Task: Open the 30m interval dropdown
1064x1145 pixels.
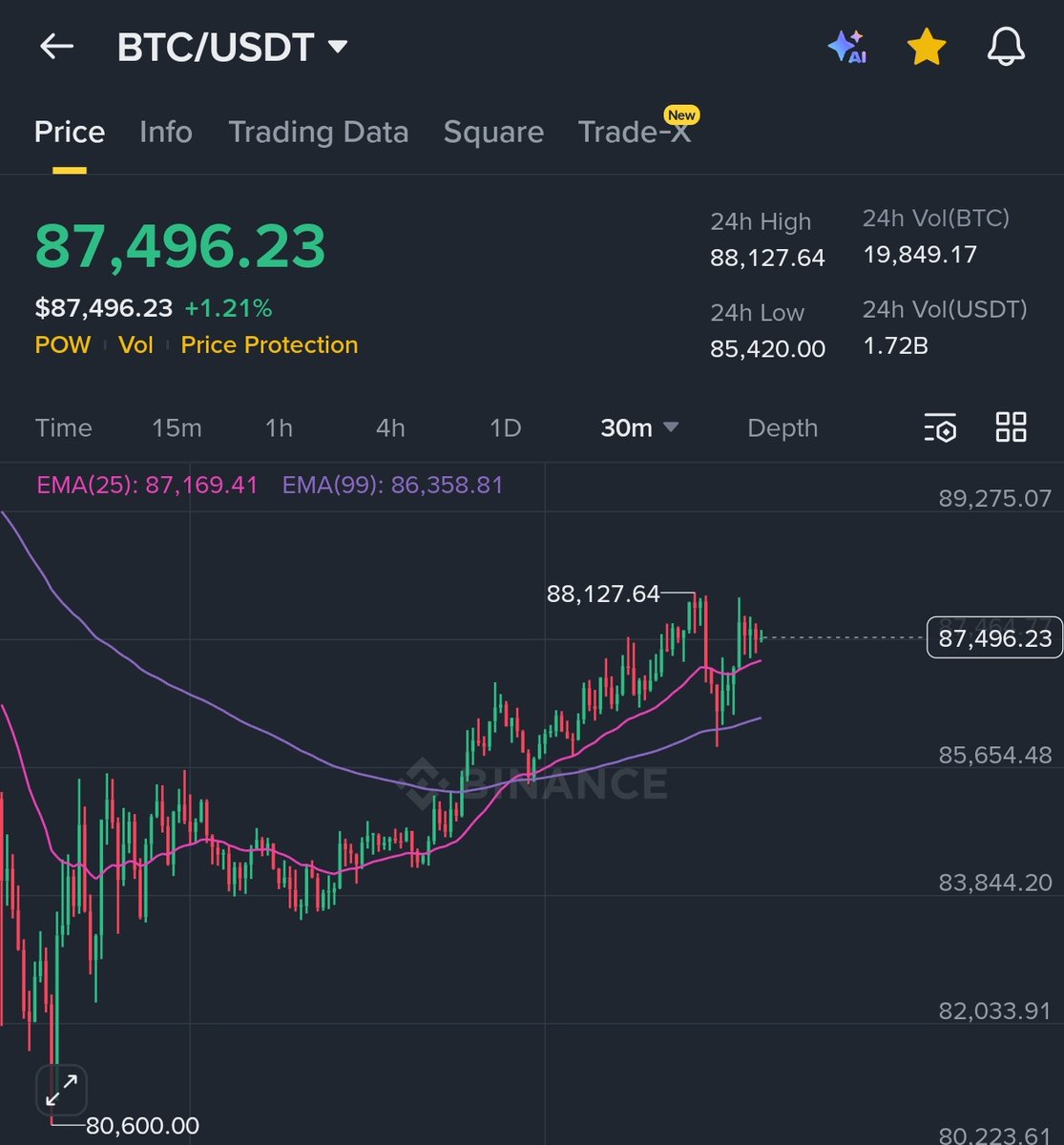Action: coord(639,427)
